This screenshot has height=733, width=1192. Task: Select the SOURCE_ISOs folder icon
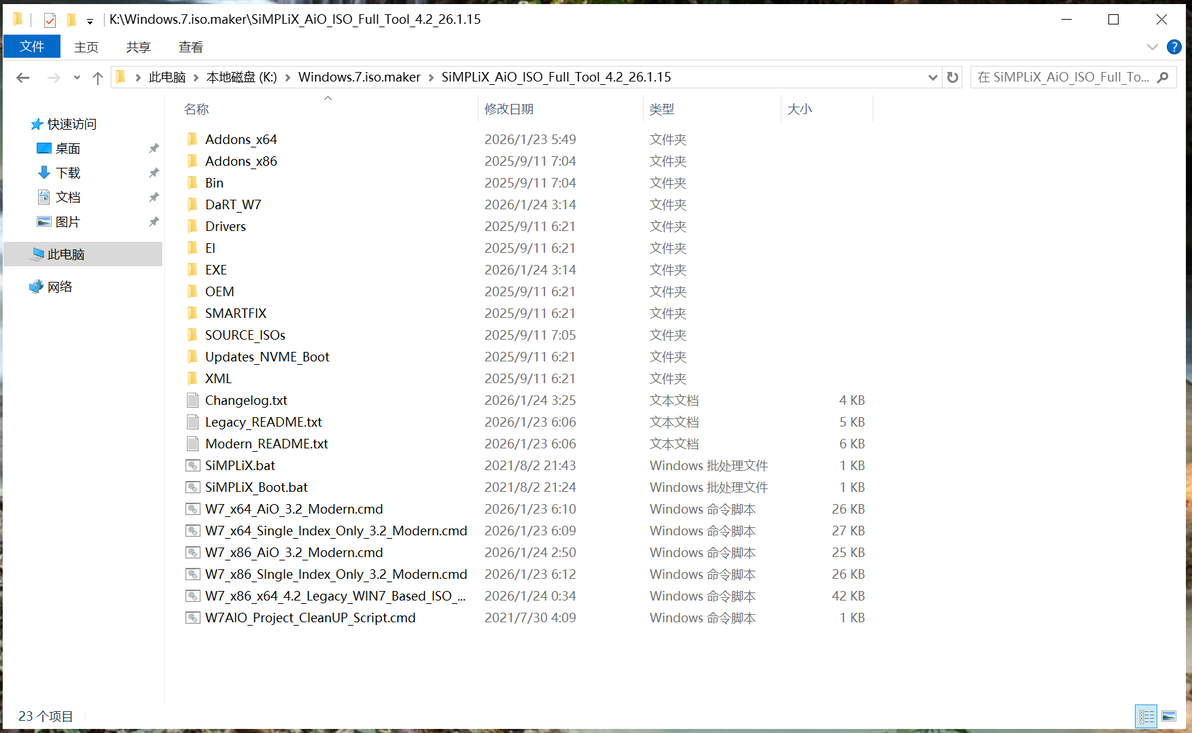[x=192, y=335]
